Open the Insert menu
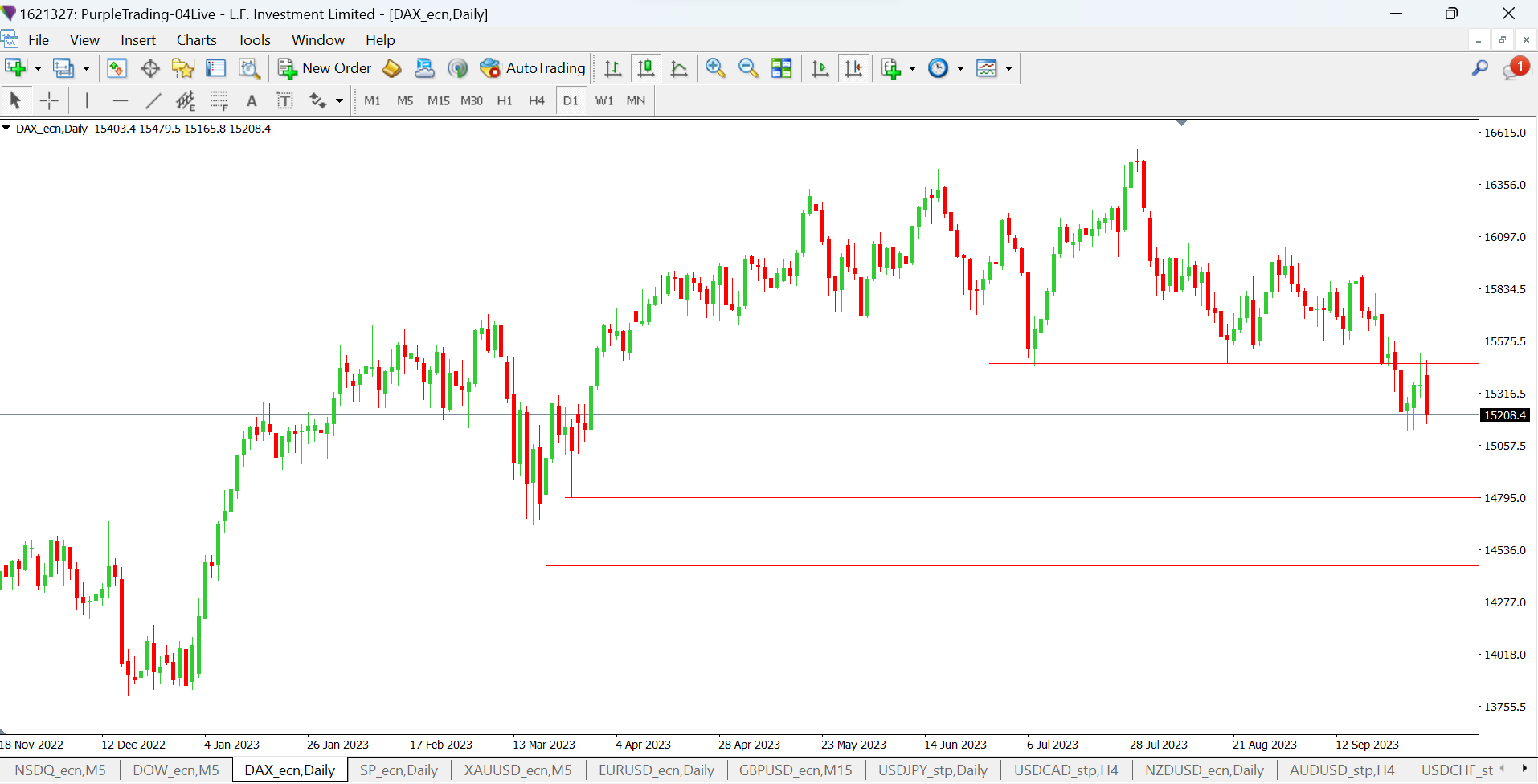The height and width of the screenshot is (784, 1538). (x=138, y=40)
